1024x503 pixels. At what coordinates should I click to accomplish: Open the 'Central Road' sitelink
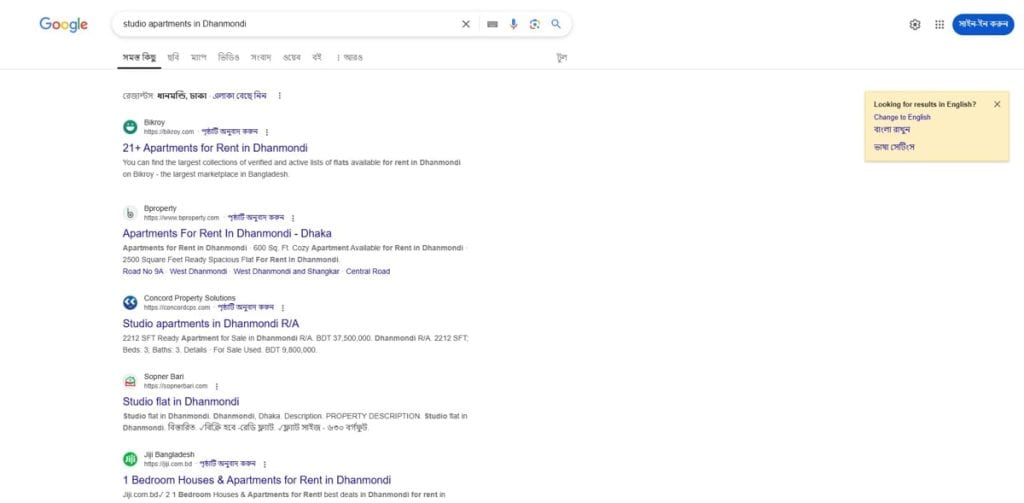(x=368, y=271)
